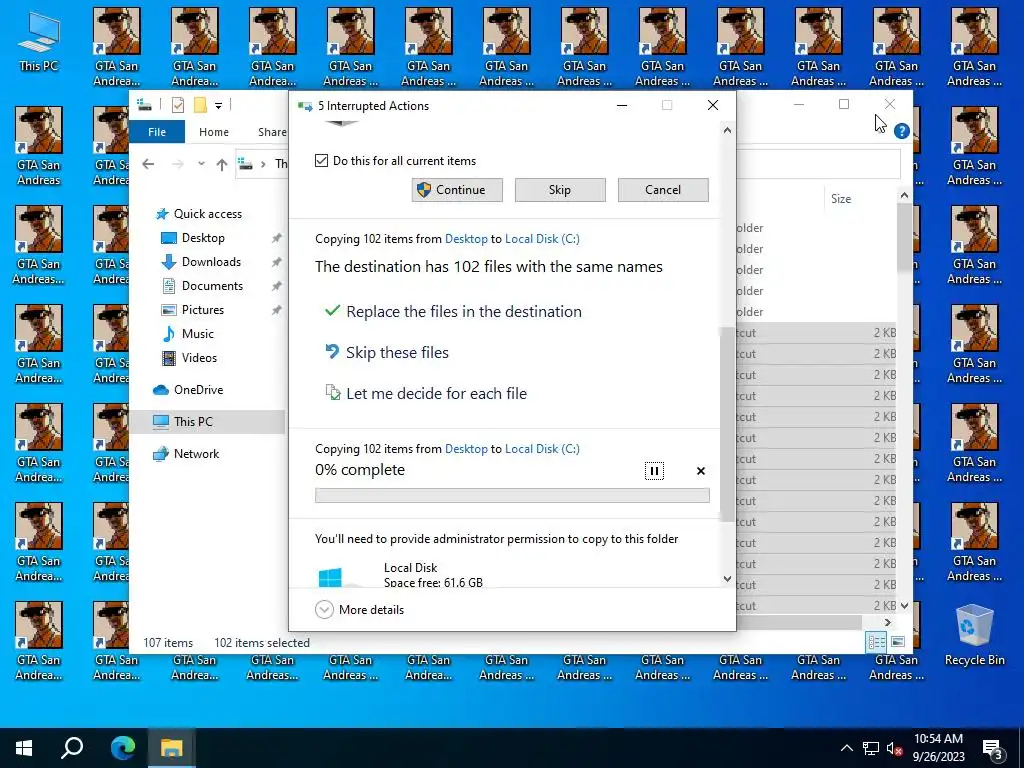The width and height of the screenshot is (1024, 768).
Task: Go up one folder level
Action: click(x=222, y=164)
